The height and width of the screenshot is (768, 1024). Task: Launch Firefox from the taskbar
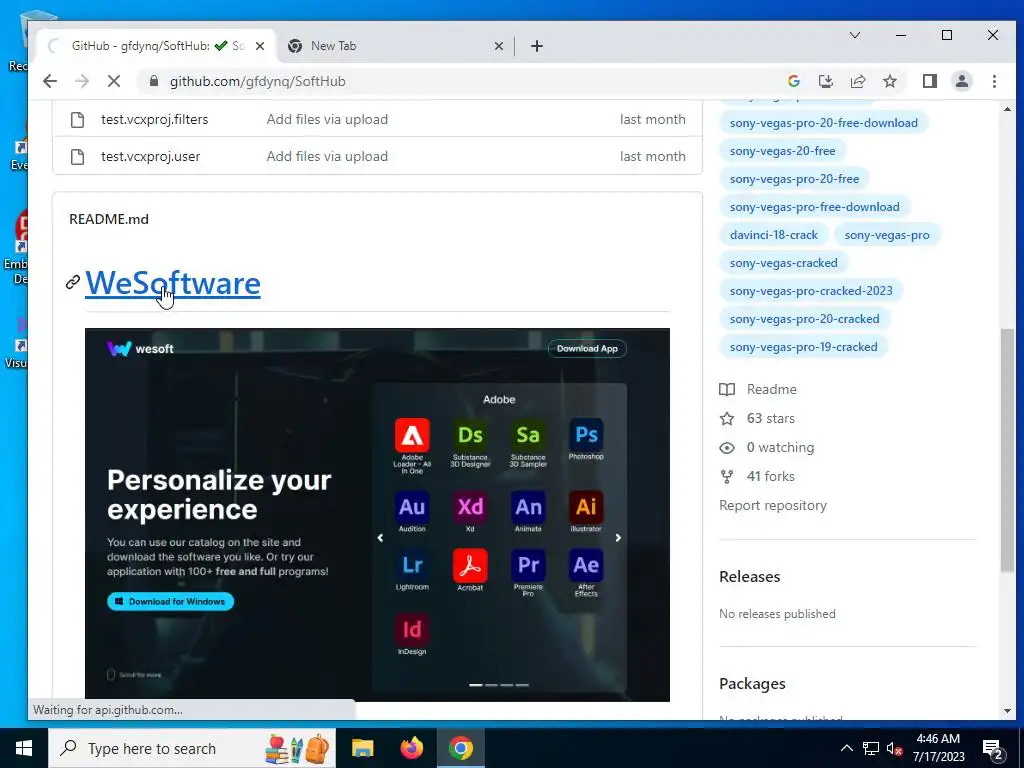coord(411,748)
